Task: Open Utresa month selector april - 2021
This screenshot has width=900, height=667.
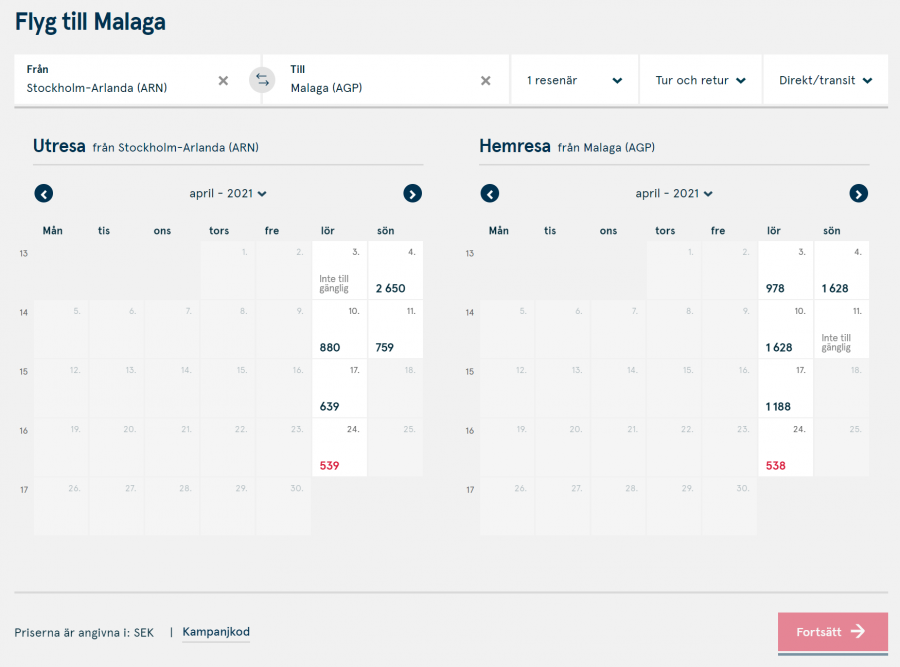Action: click(x=228, y=194)
